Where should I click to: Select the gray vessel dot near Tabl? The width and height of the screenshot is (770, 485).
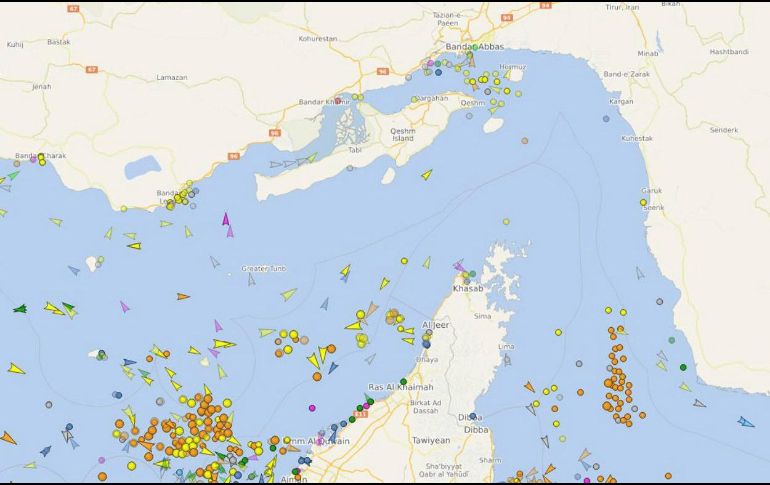click(350, 168)
